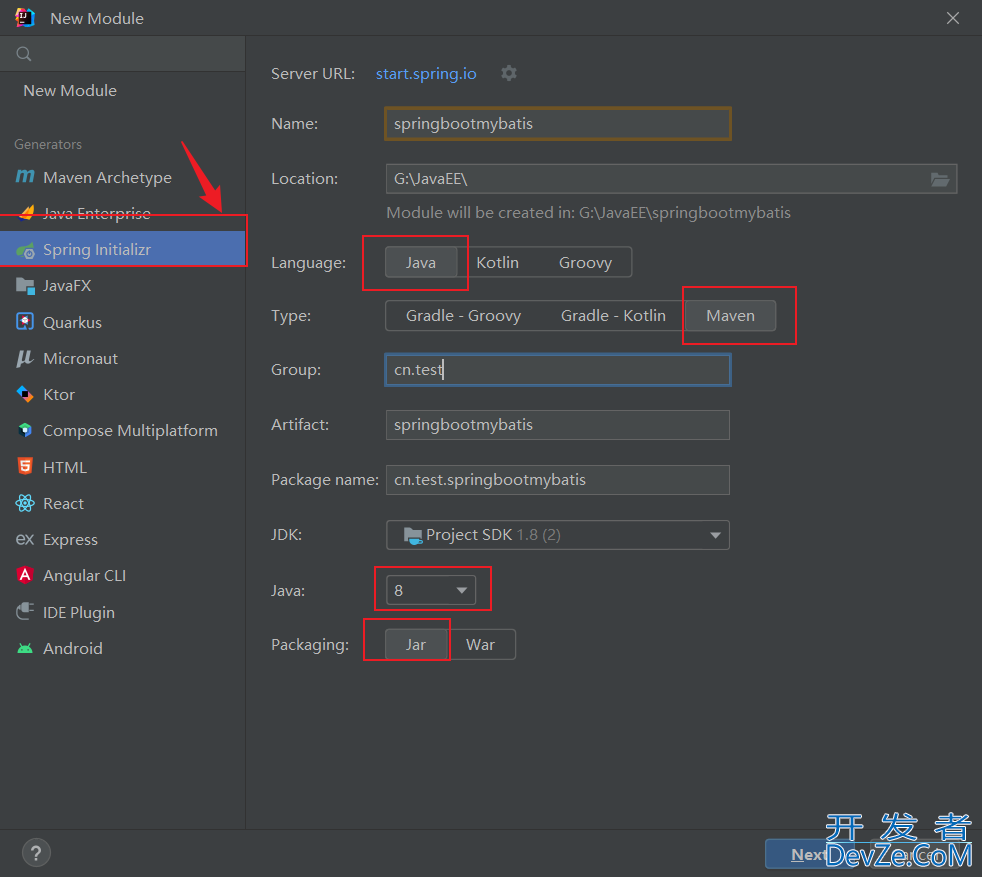Click the generator search field
This screenshot has height=877, width=982.
click(123, 54)
